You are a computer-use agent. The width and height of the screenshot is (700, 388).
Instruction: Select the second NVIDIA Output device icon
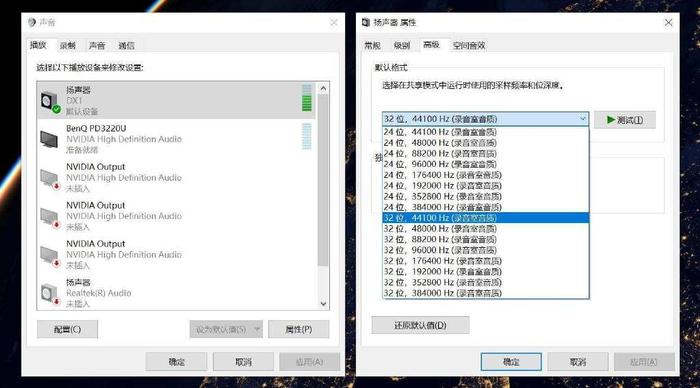click(x=50, y=217)
